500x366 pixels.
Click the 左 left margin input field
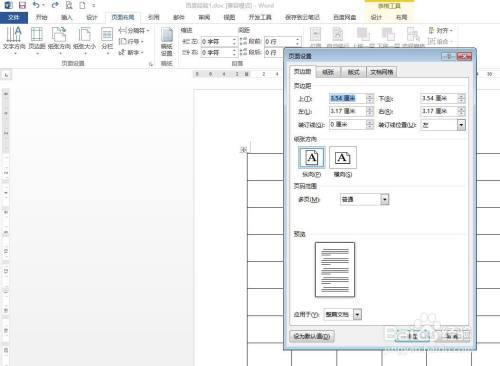(348, 111)
